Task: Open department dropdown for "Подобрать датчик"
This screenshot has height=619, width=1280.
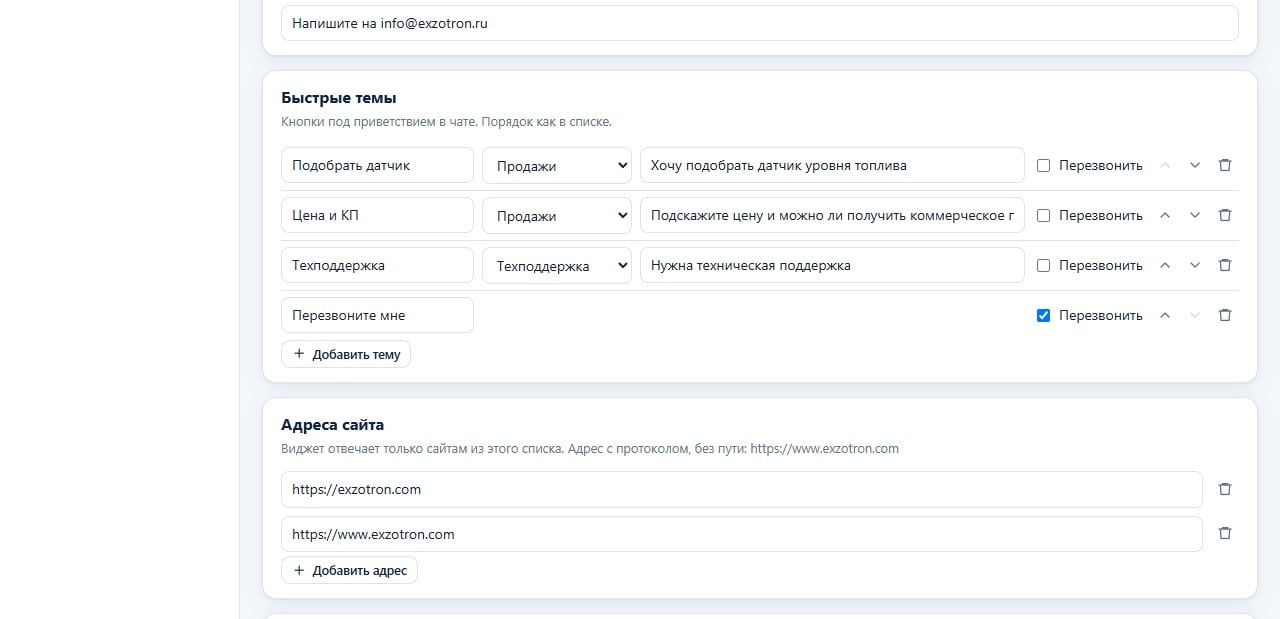Action: pos(557,166)
